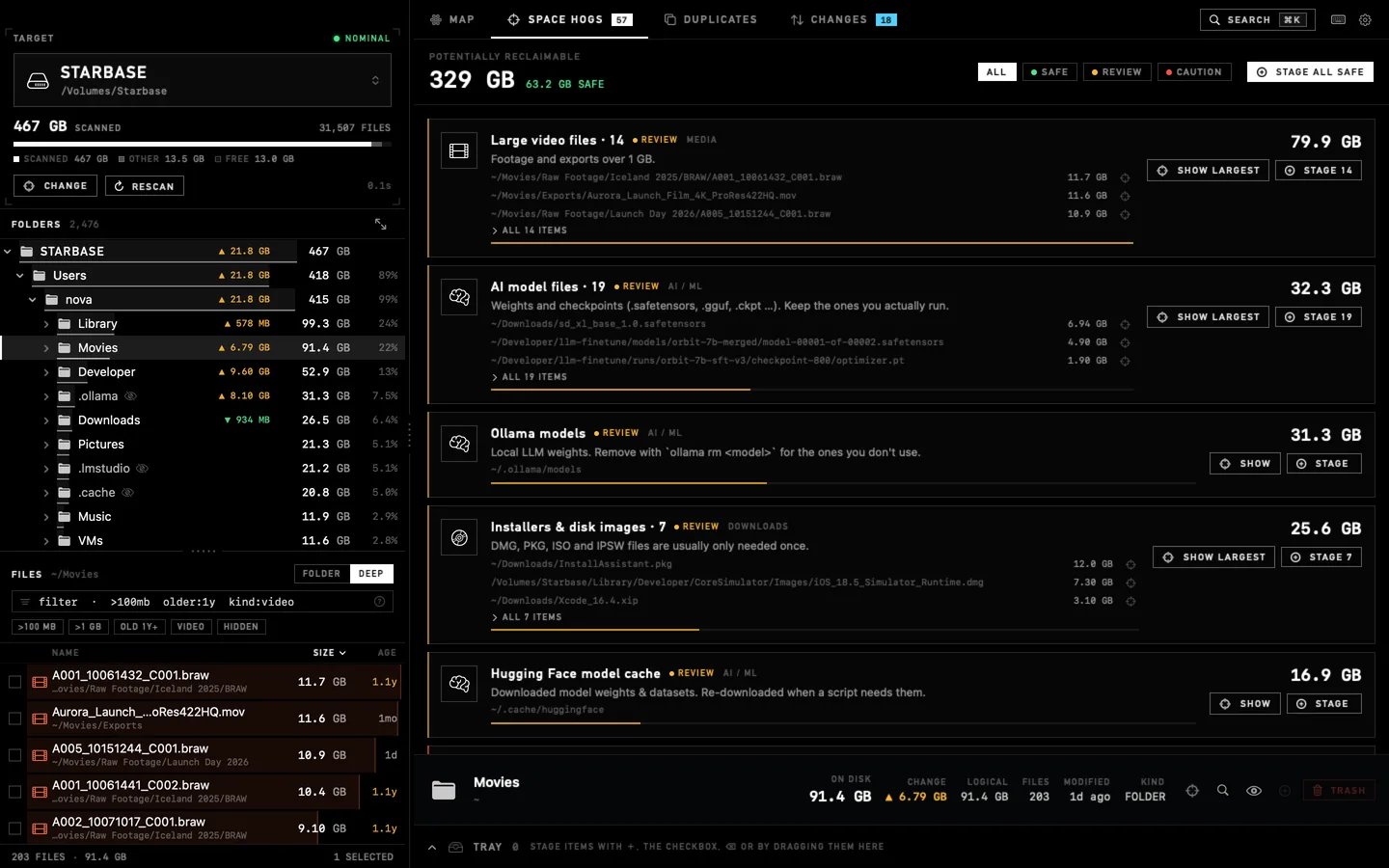This screenshot has width=1389, height=868.
Task: Click the tray icon in the bottom bar
Action: [456, 847]
